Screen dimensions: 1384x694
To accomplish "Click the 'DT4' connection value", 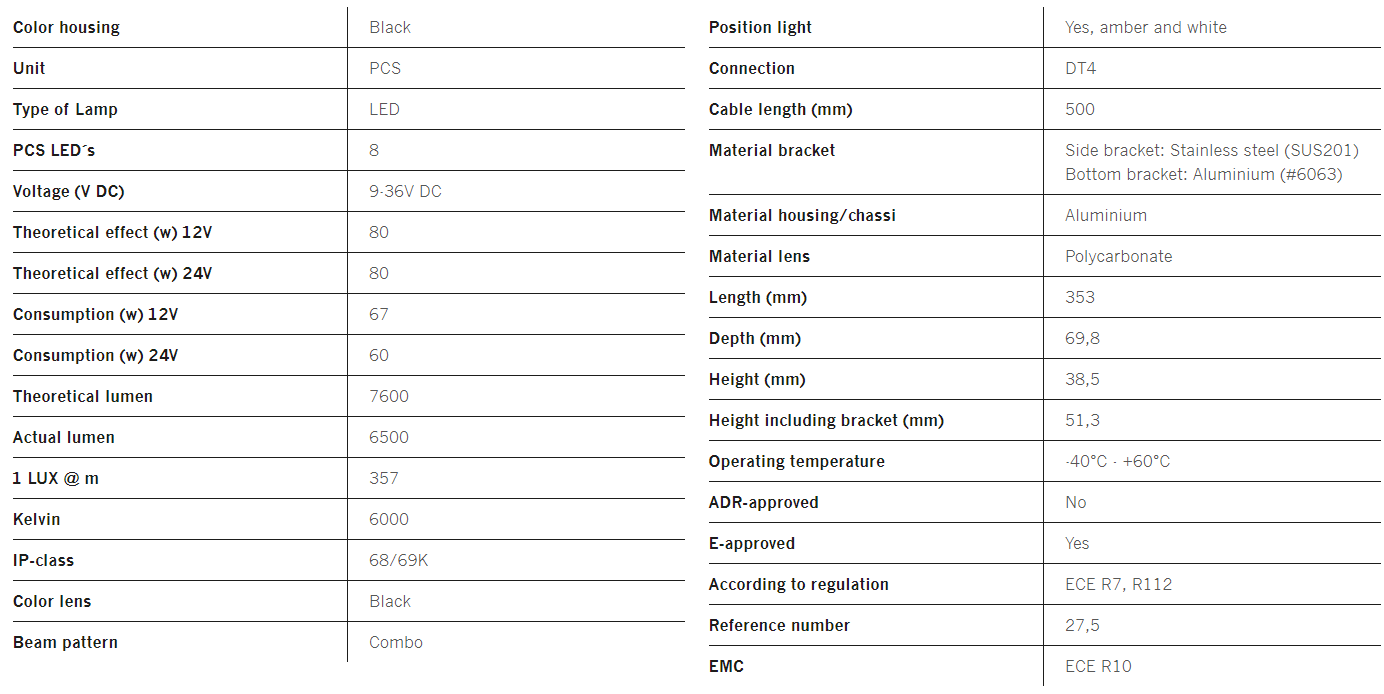I will click(x=1081, y=69).
